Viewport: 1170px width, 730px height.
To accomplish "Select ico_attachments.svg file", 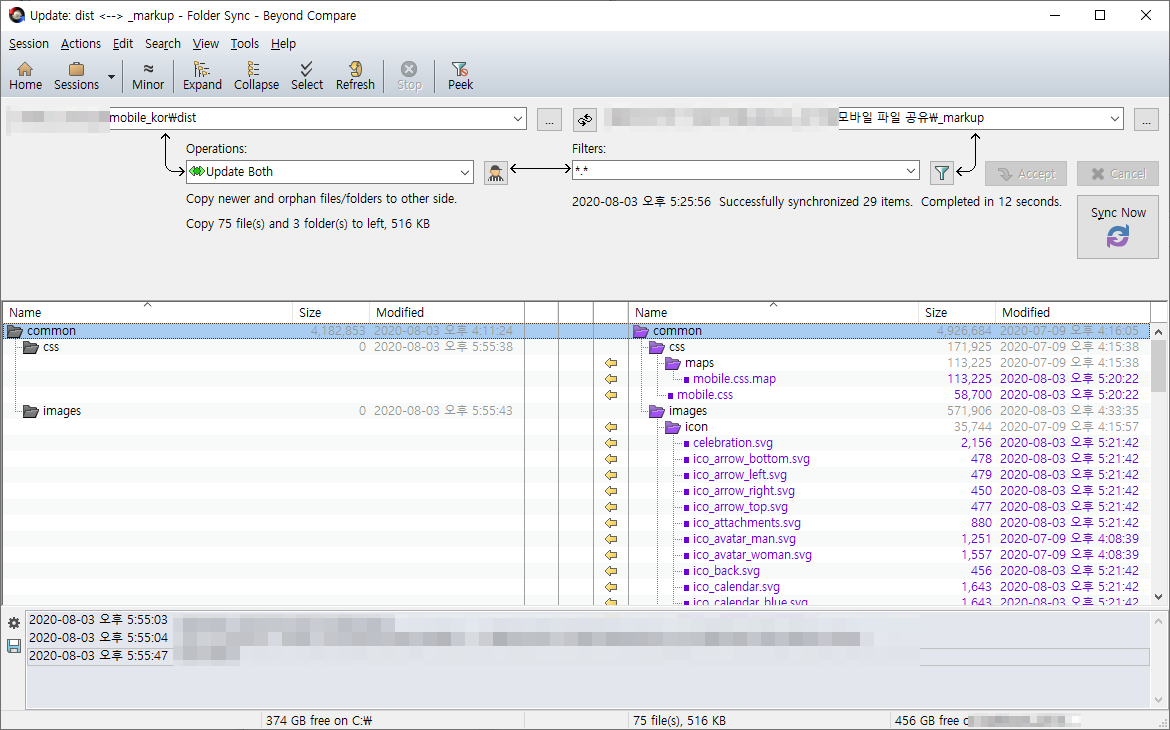I will click(x=747, y=522).
